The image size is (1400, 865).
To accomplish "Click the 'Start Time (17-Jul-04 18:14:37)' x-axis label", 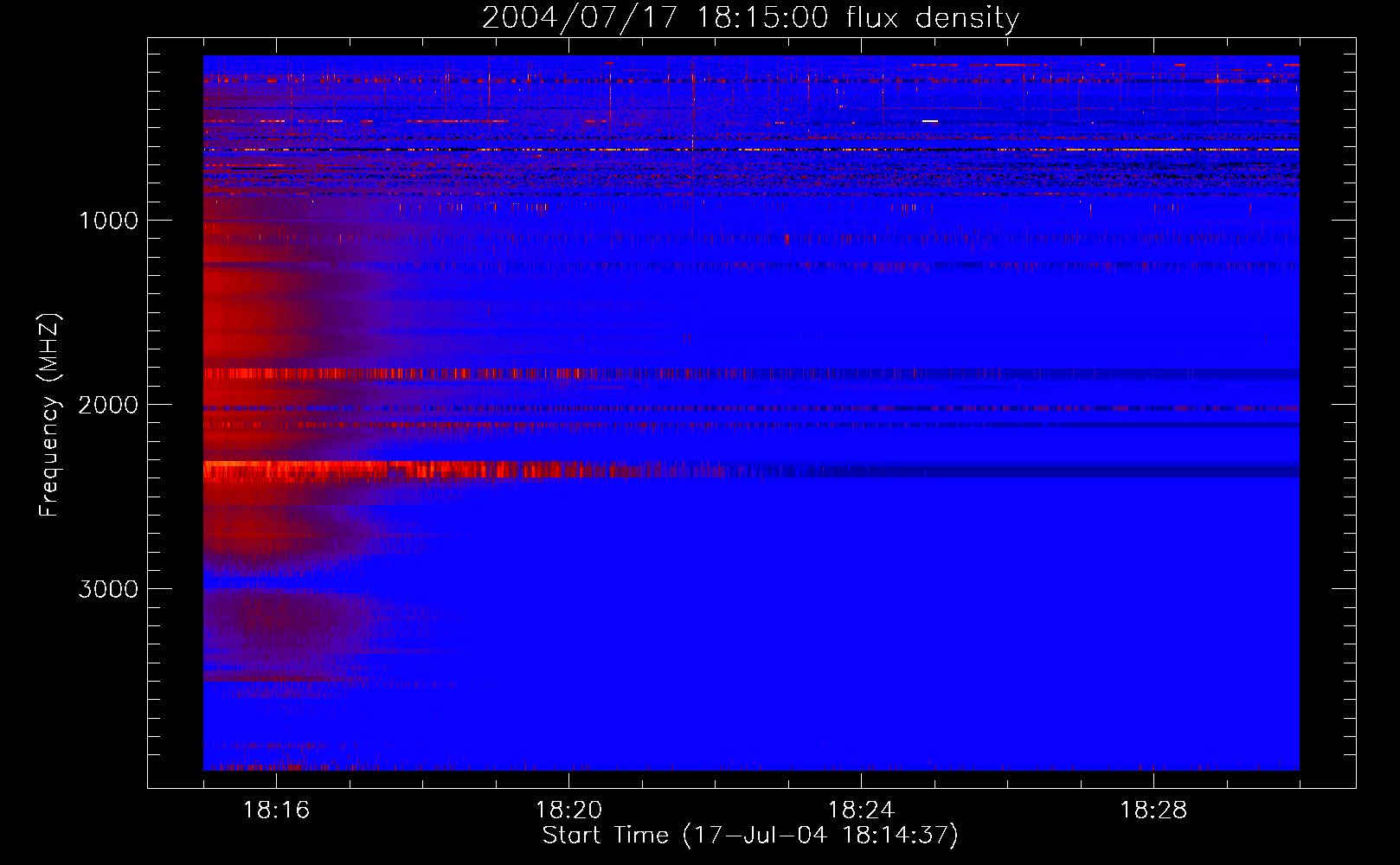I will coord(750,836).
